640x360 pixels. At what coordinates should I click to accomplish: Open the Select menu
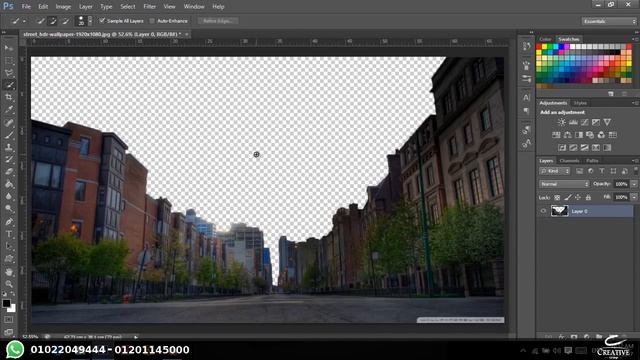tap(127, 7)
